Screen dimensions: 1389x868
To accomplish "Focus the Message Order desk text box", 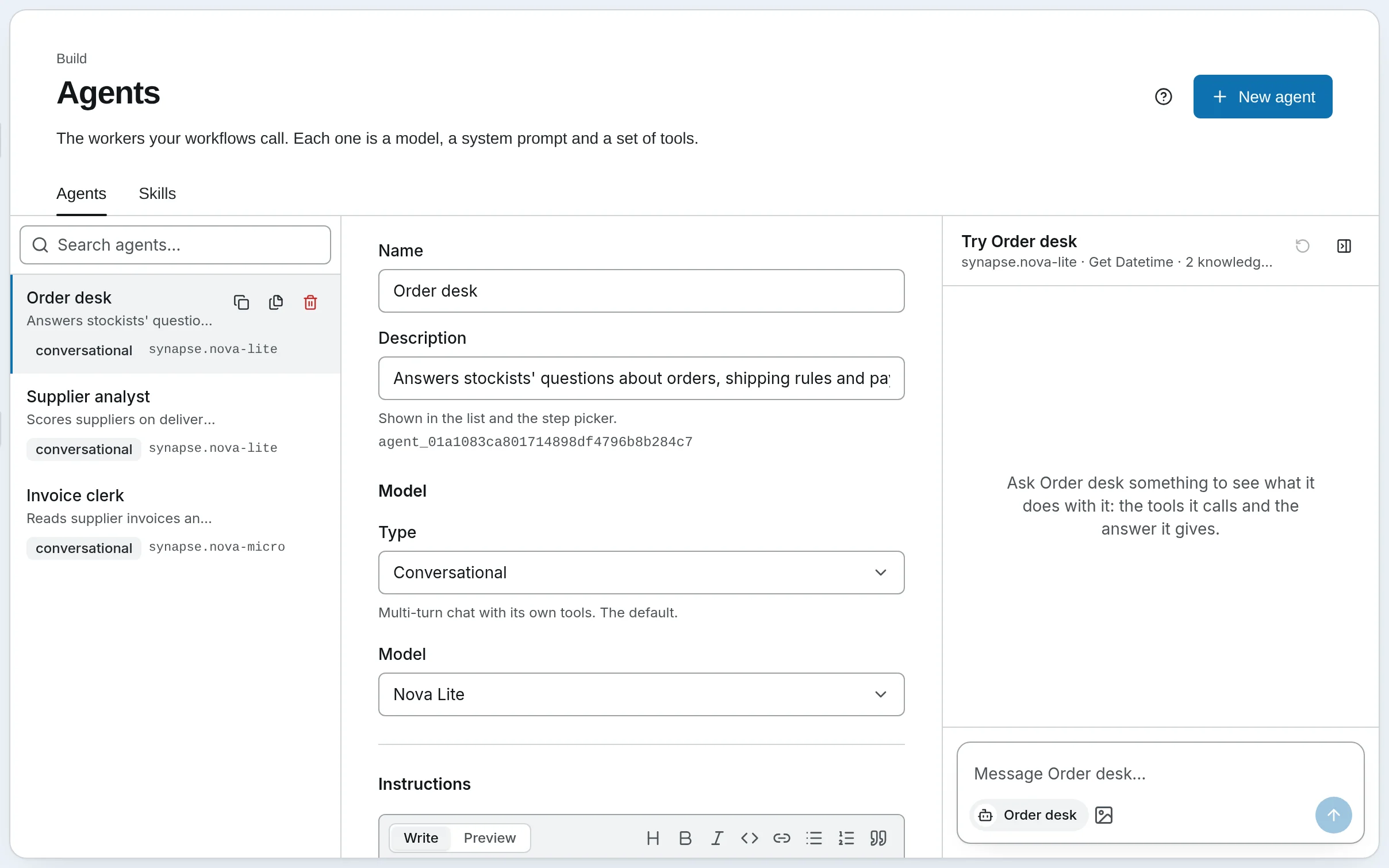I will (1160, 774).
